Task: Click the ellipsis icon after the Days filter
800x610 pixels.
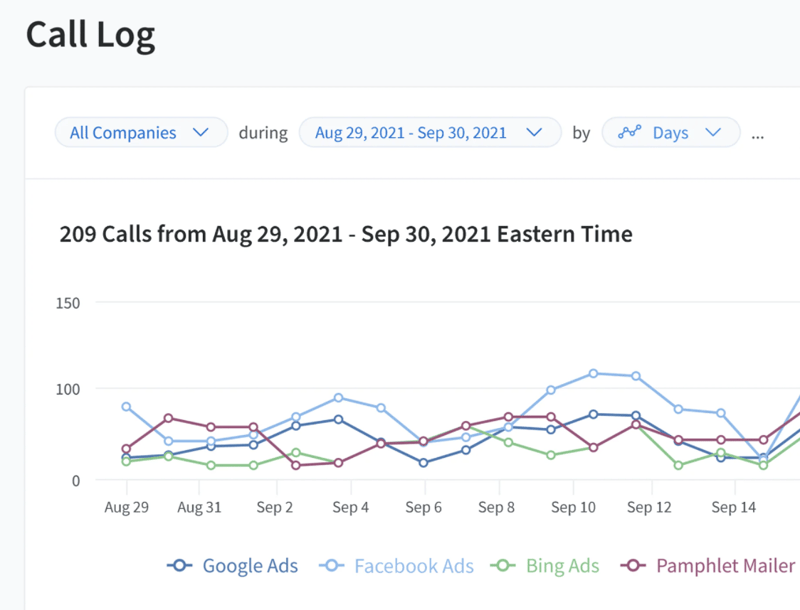Action: tap(758, 134)
